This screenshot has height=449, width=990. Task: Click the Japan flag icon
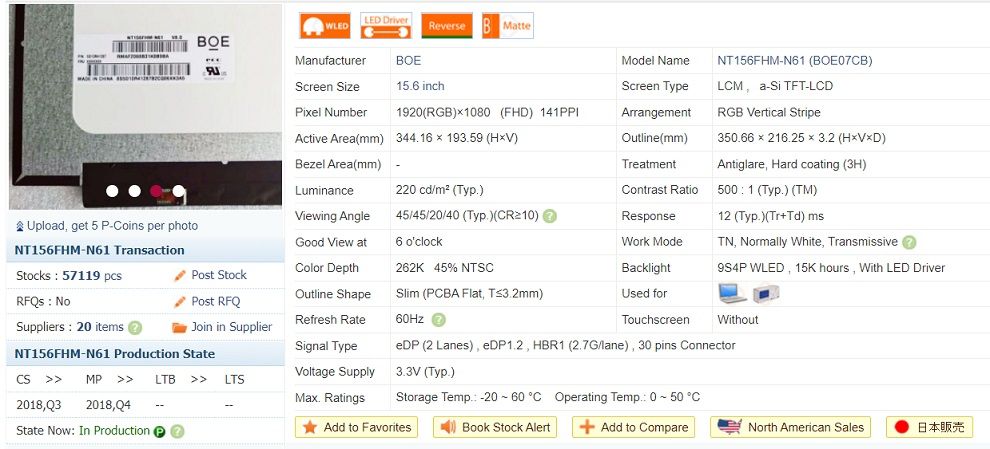(902, 428)
